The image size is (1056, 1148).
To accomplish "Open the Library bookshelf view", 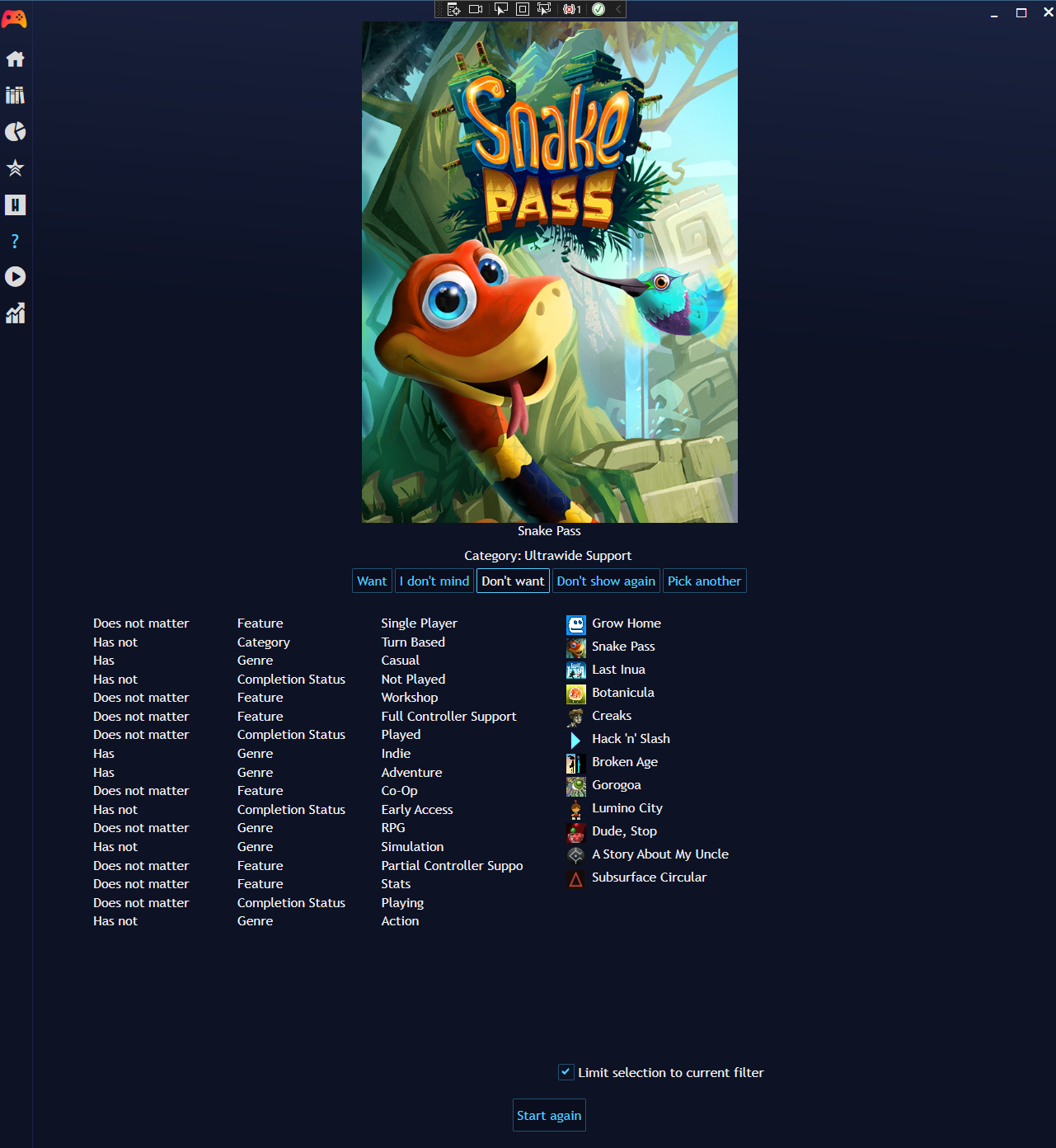I will [x=15, y=96].
